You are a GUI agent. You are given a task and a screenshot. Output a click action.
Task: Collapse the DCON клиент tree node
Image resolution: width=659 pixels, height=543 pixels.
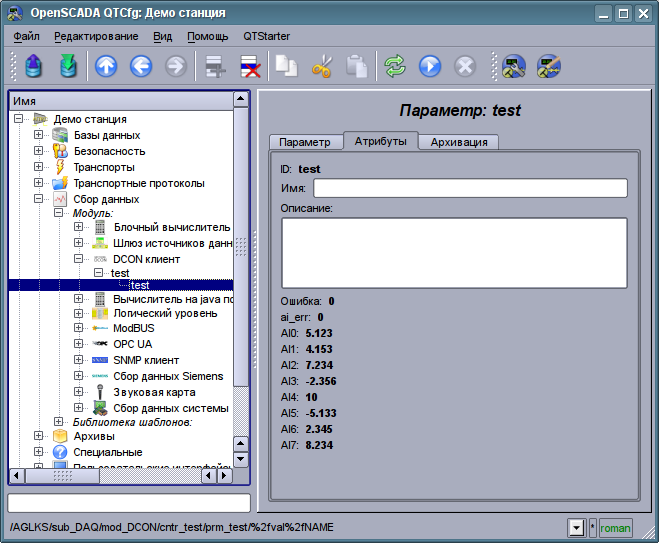click(78, 259)
